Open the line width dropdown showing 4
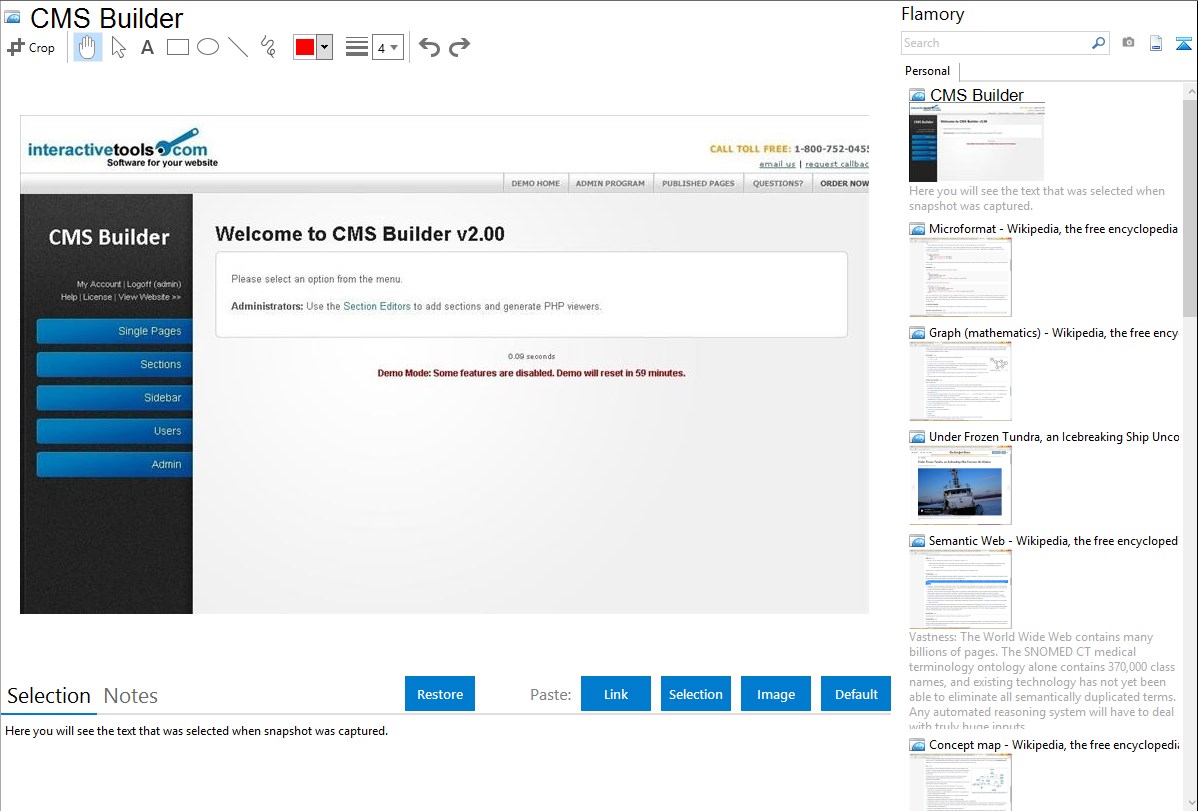The image size is (1198, 811). pos(387,47)
